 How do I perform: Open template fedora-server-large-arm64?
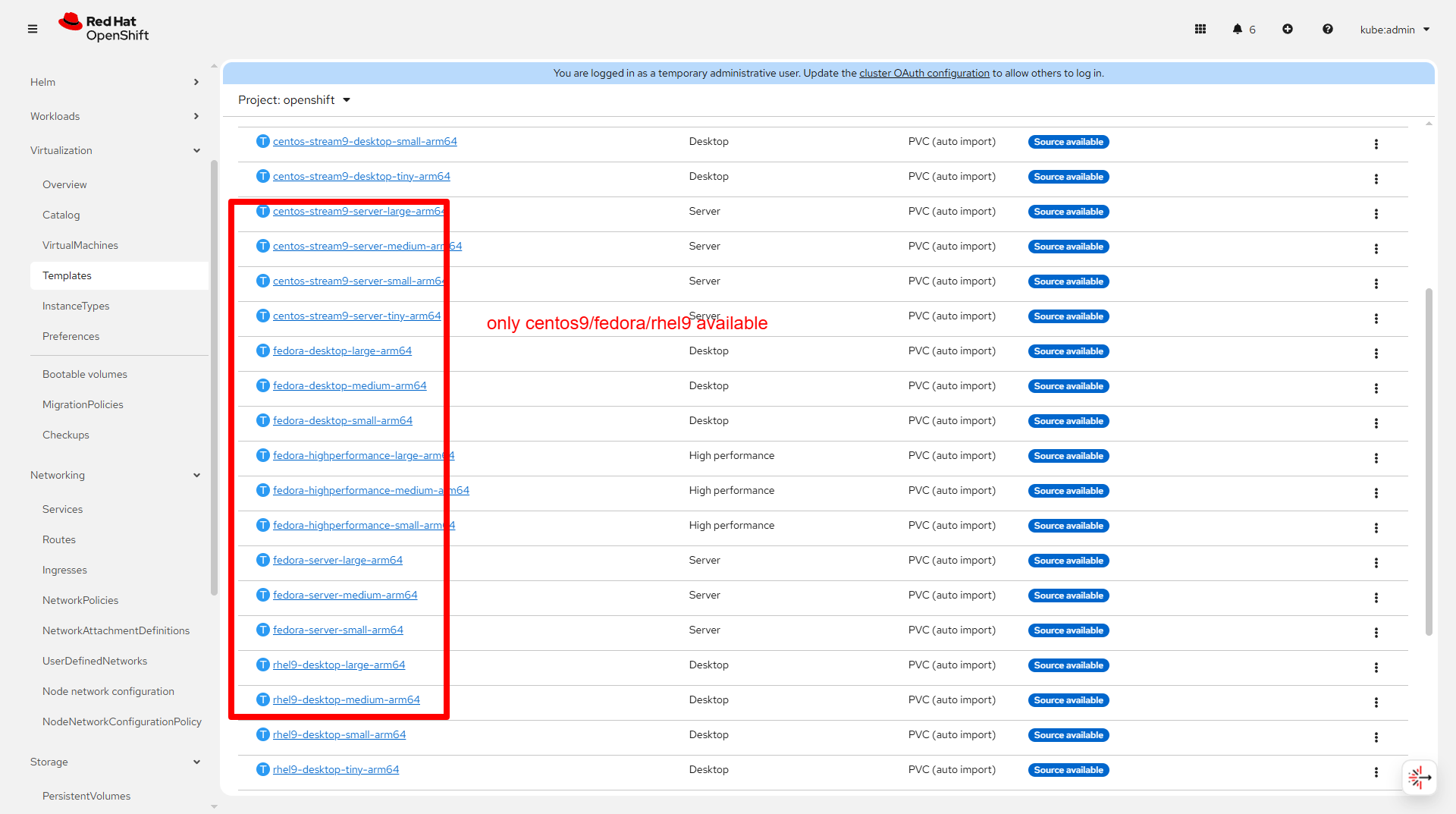(x=337, y=560)
